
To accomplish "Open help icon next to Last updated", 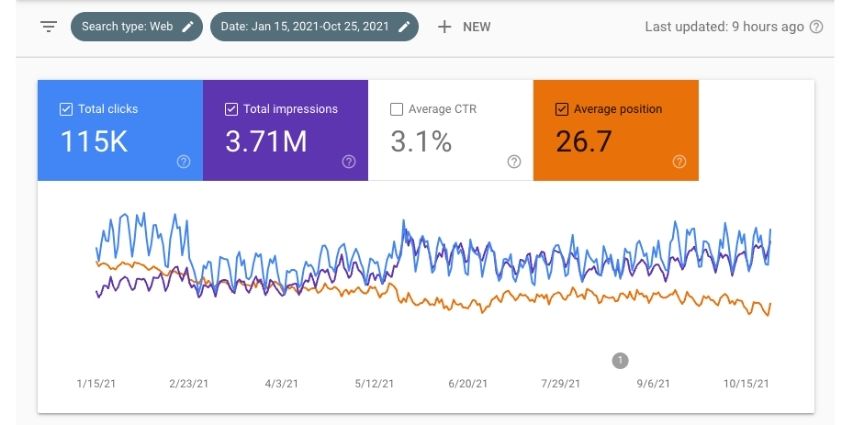I will click(816, 27).
